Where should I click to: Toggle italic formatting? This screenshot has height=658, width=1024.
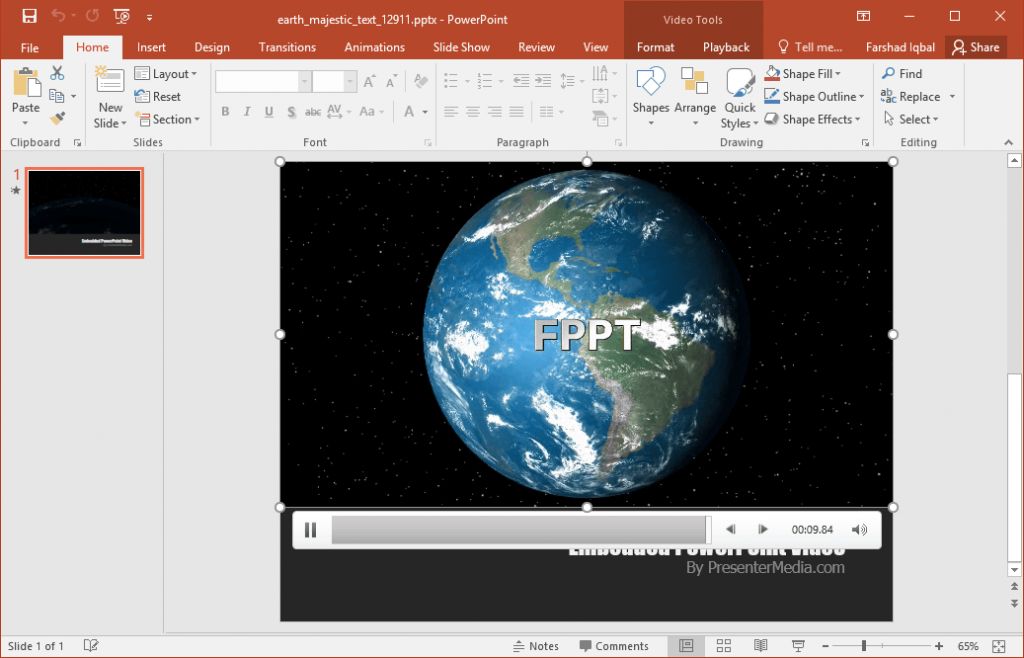click(246, 111)
